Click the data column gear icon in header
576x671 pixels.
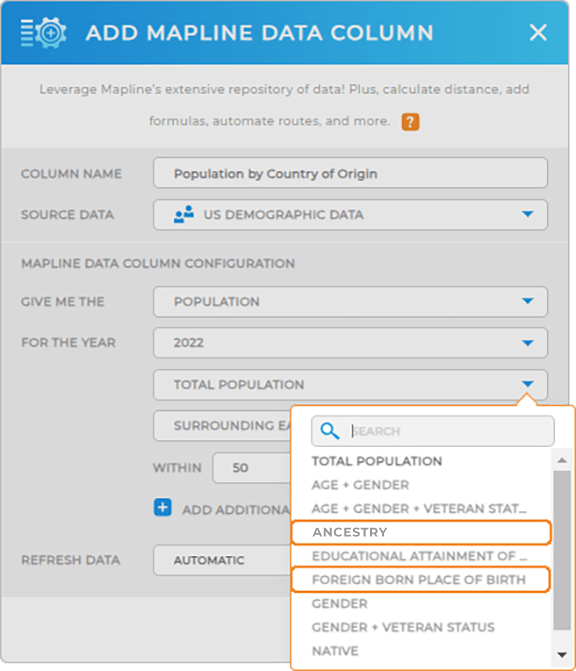click(x=44, y=33)
